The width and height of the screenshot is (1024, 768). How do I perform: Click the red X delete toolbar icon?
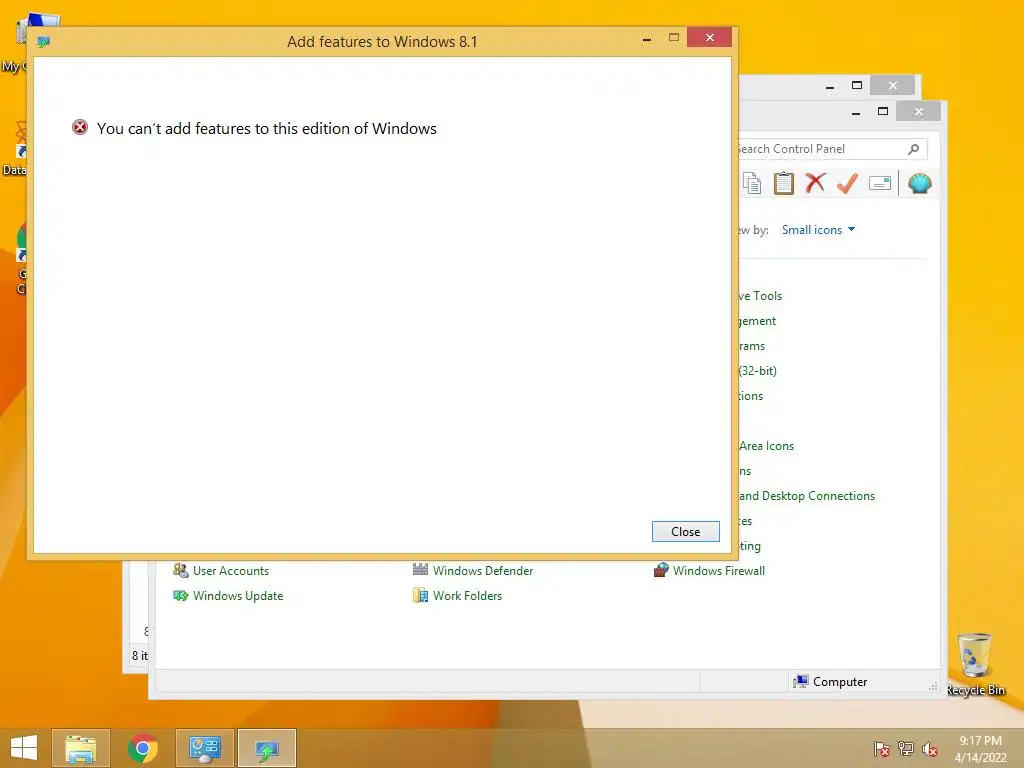point(815,183)
